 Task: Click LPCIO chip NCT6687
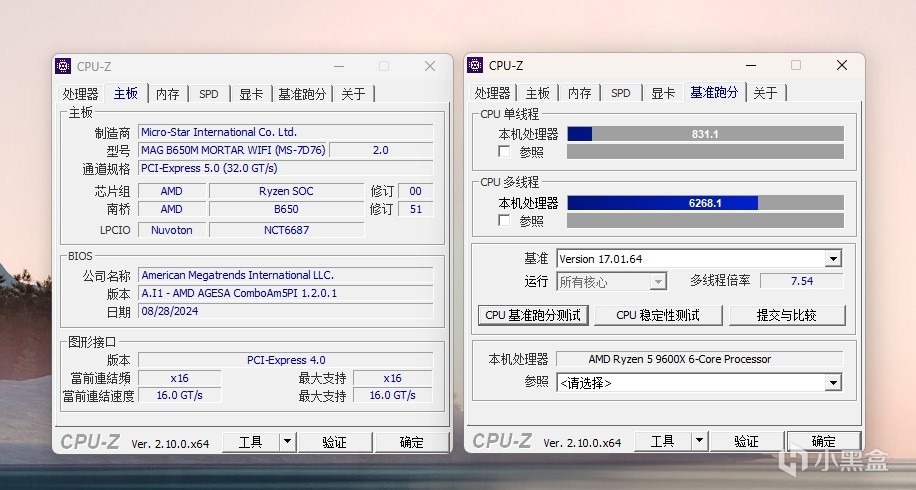(286, 230)
